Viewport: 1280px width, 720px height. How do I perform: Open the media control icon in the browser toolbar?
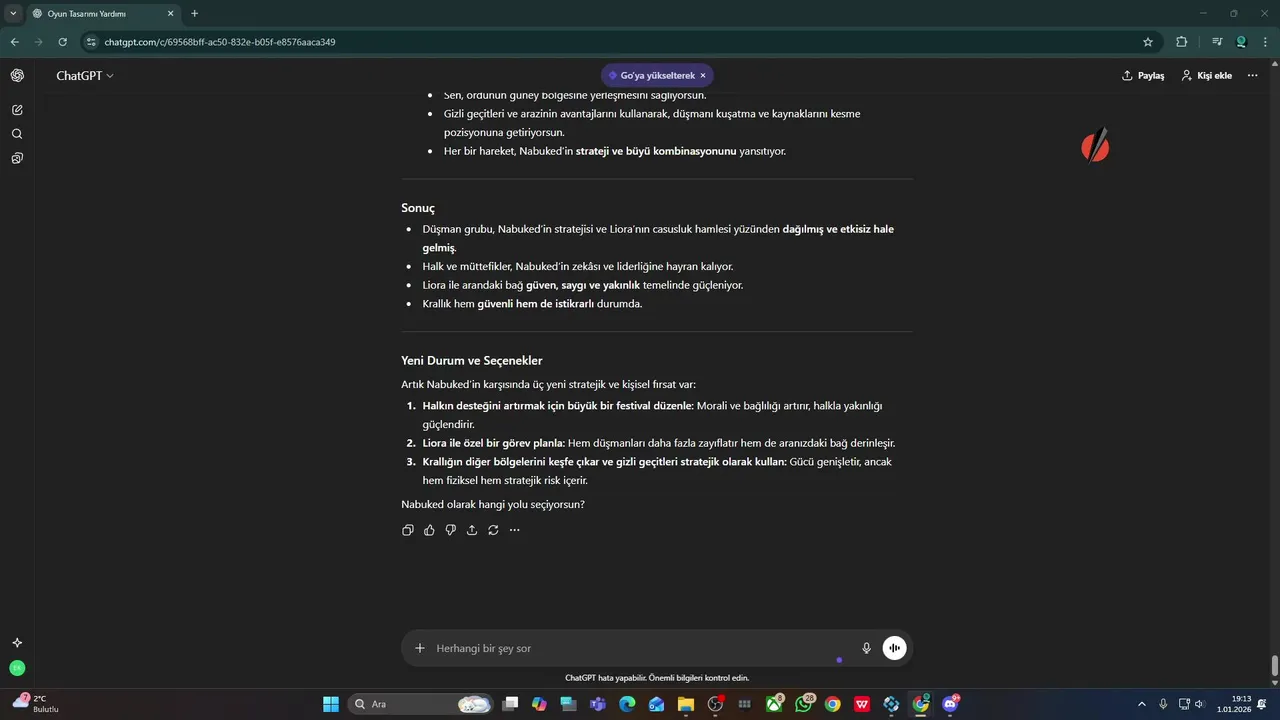pos(1217,42)
